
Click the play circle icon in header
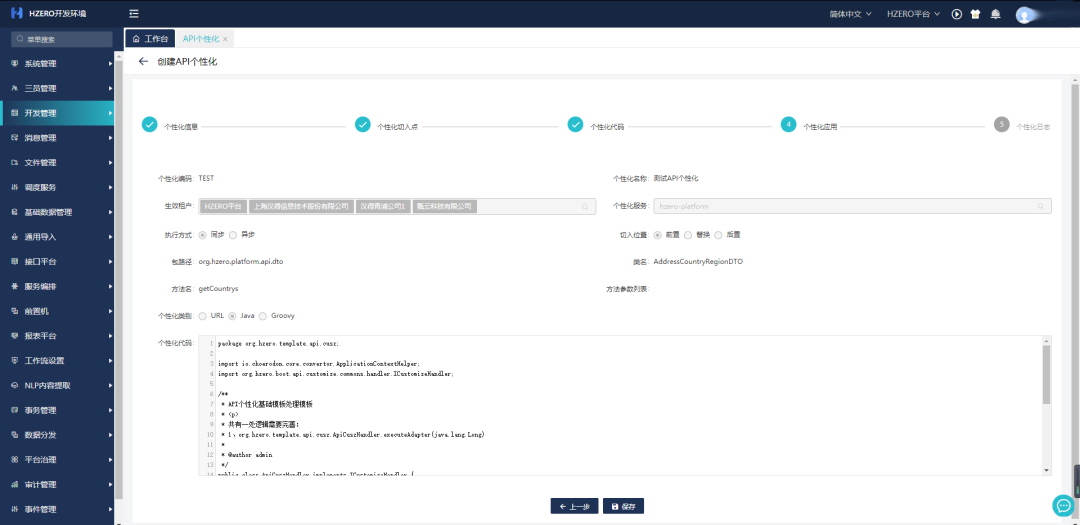pos(957,14)
